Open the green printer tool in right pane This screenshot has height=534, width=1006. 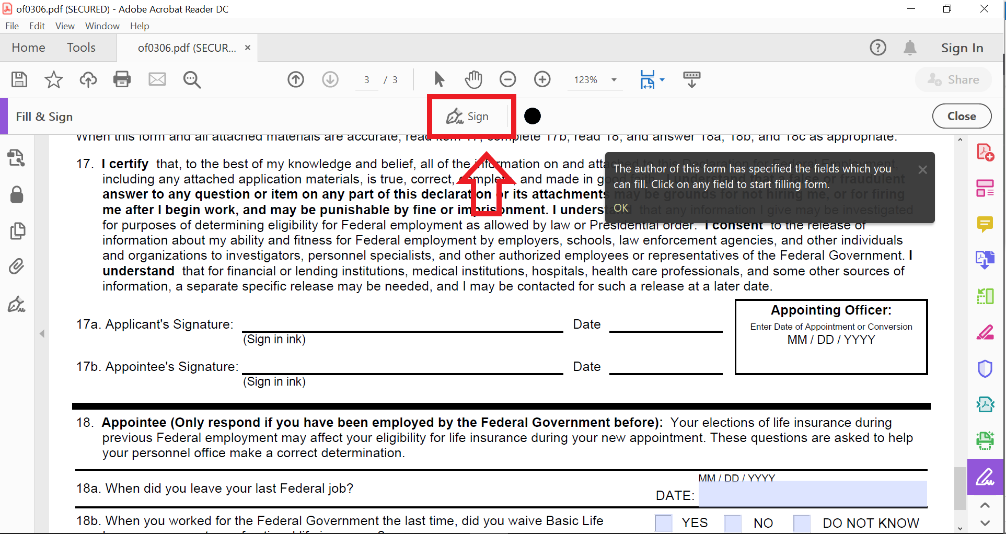pyautogui.click(x=985, y=440)
